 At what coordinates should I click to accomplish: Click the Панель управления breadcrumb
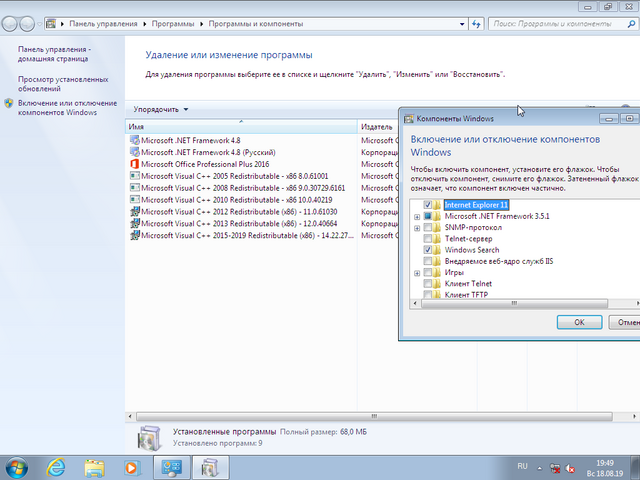coord(103,24)
